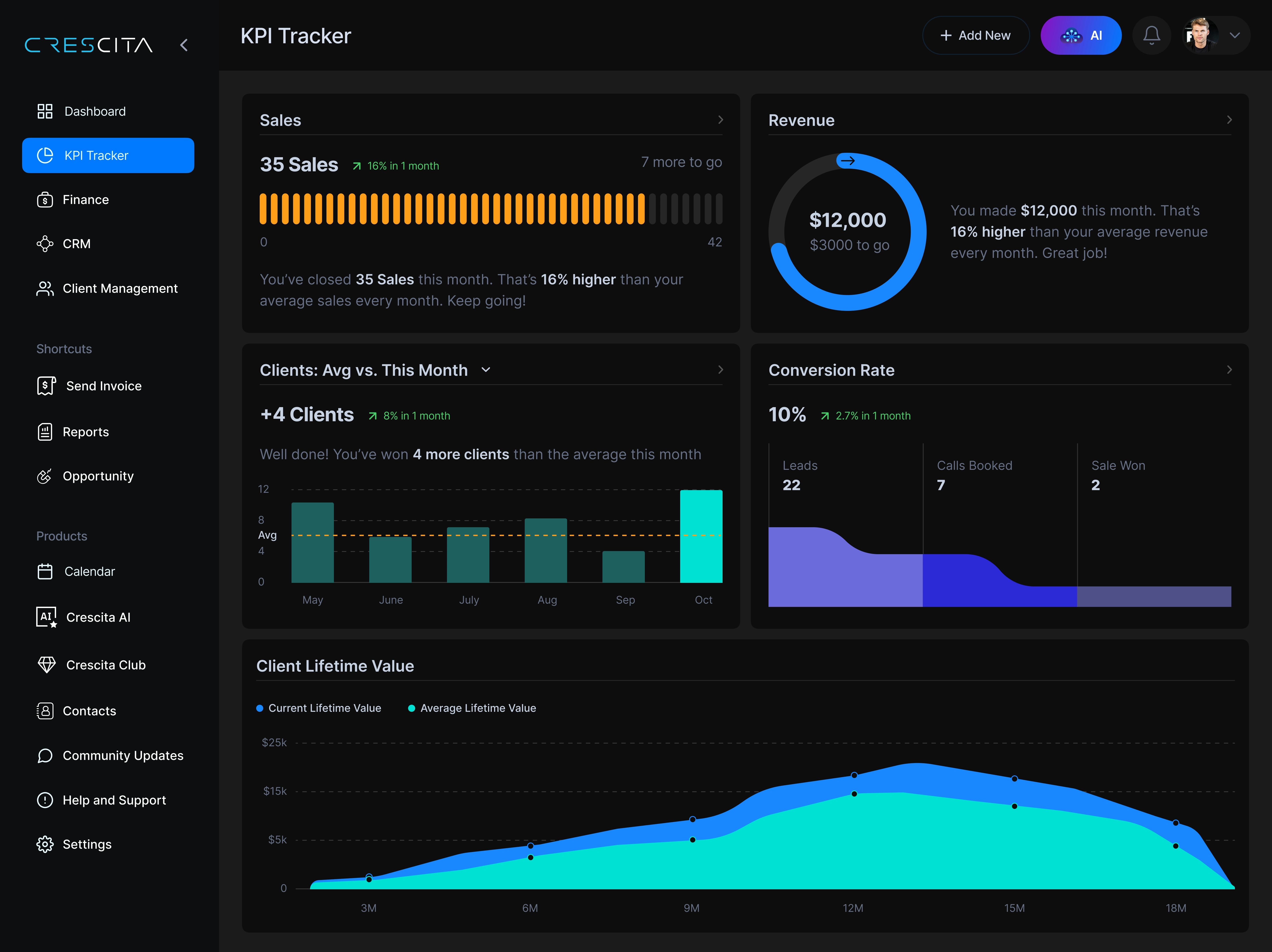This screenshot has height=952, width=1272.
Task: Click the Send Invoice shortcut
Action: coord(104,386)
